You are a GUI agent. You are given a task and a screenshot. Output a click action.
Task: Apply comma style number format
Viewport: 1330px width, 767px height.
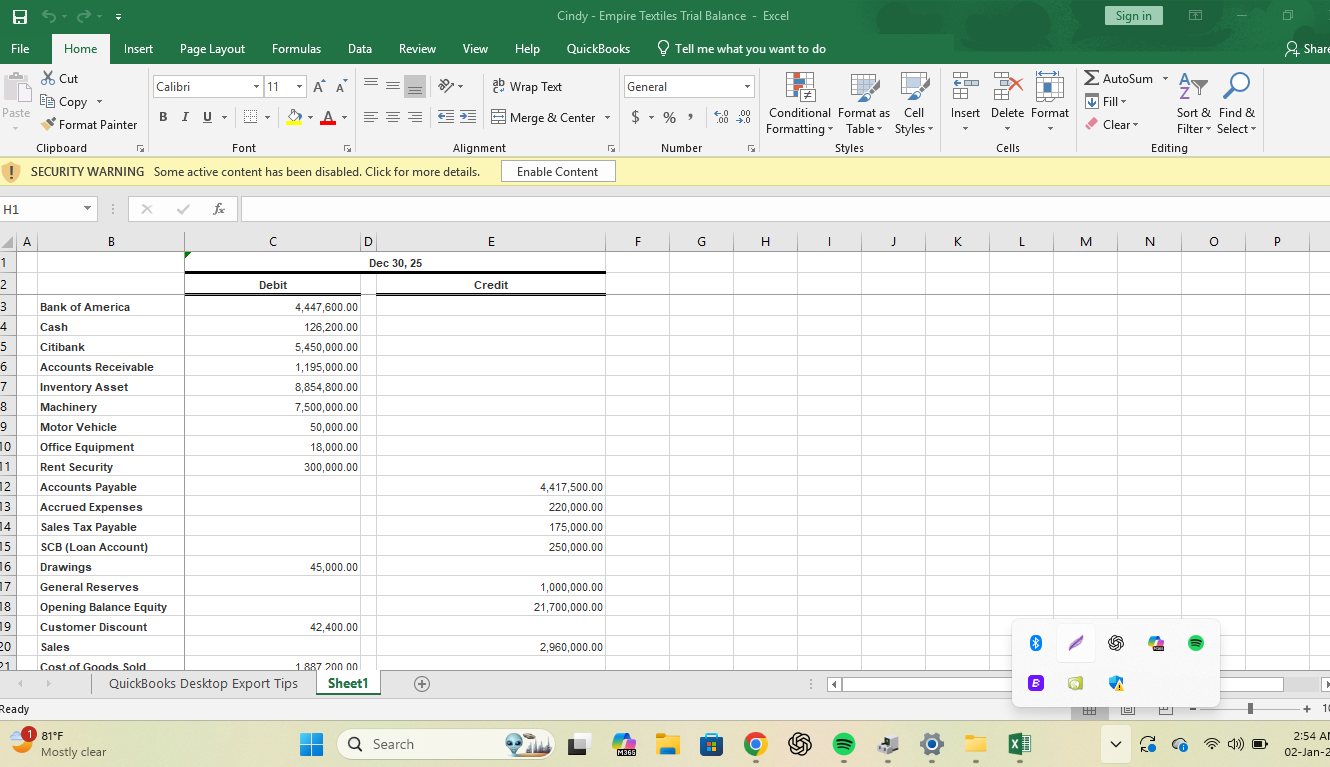coord(689,118)
